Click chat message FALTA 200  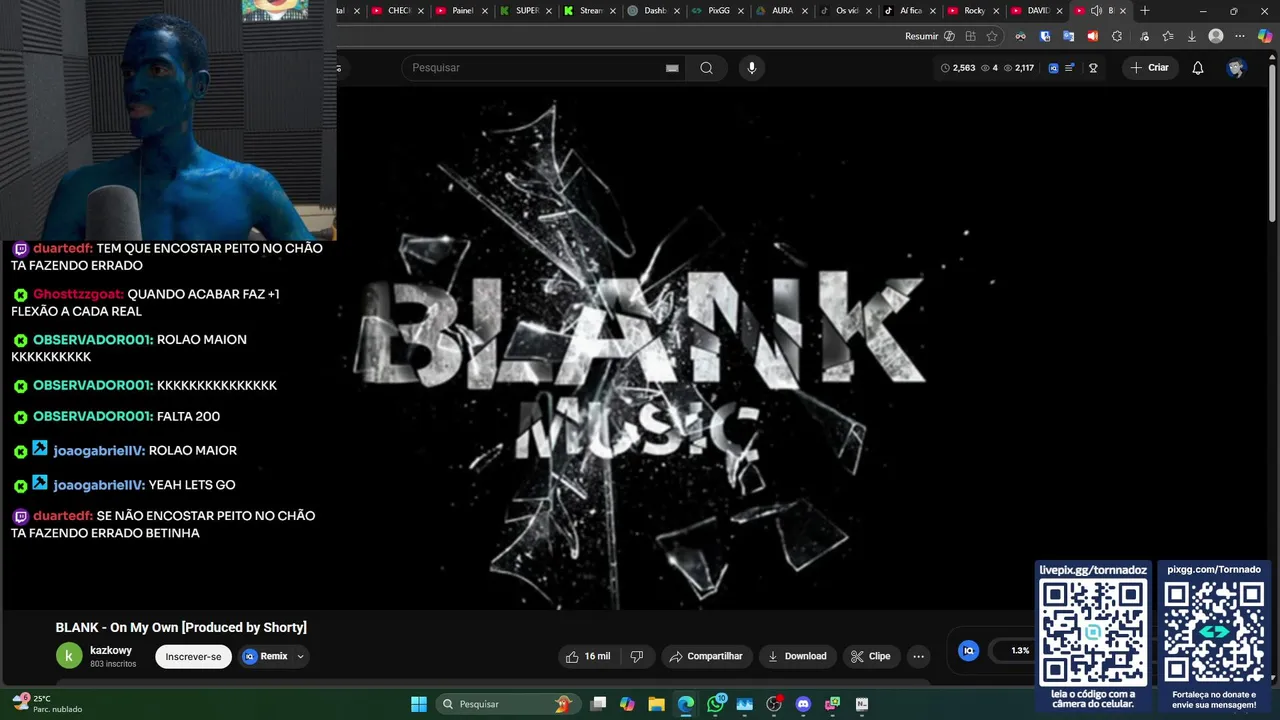point(188,416)
